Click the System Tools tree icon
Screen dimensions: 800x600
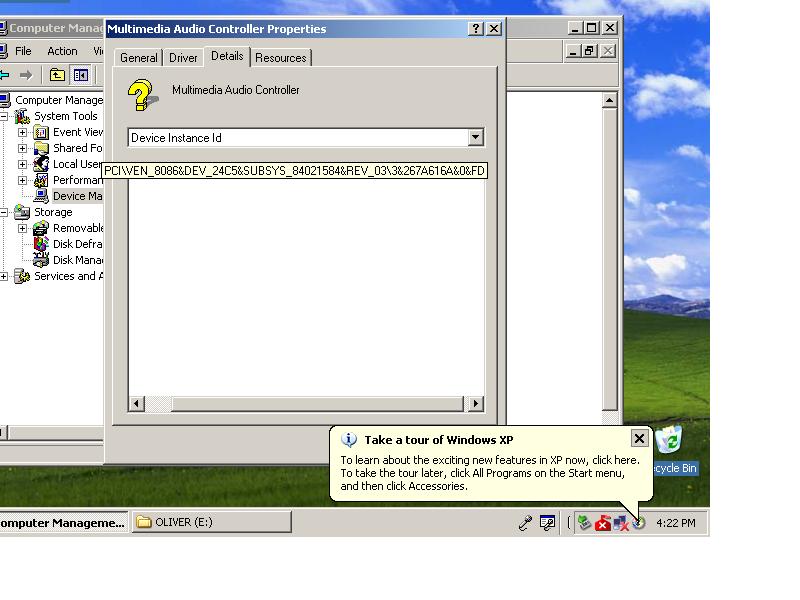(x=22, y=116)
